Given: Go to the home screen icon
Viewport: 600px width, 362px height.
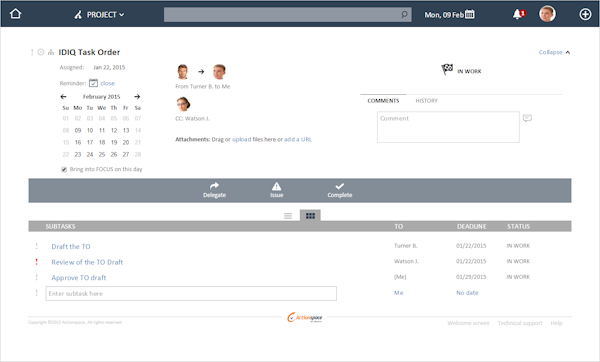Looking at the screenshot, I should pyautogui.click(x=15, y=14).
